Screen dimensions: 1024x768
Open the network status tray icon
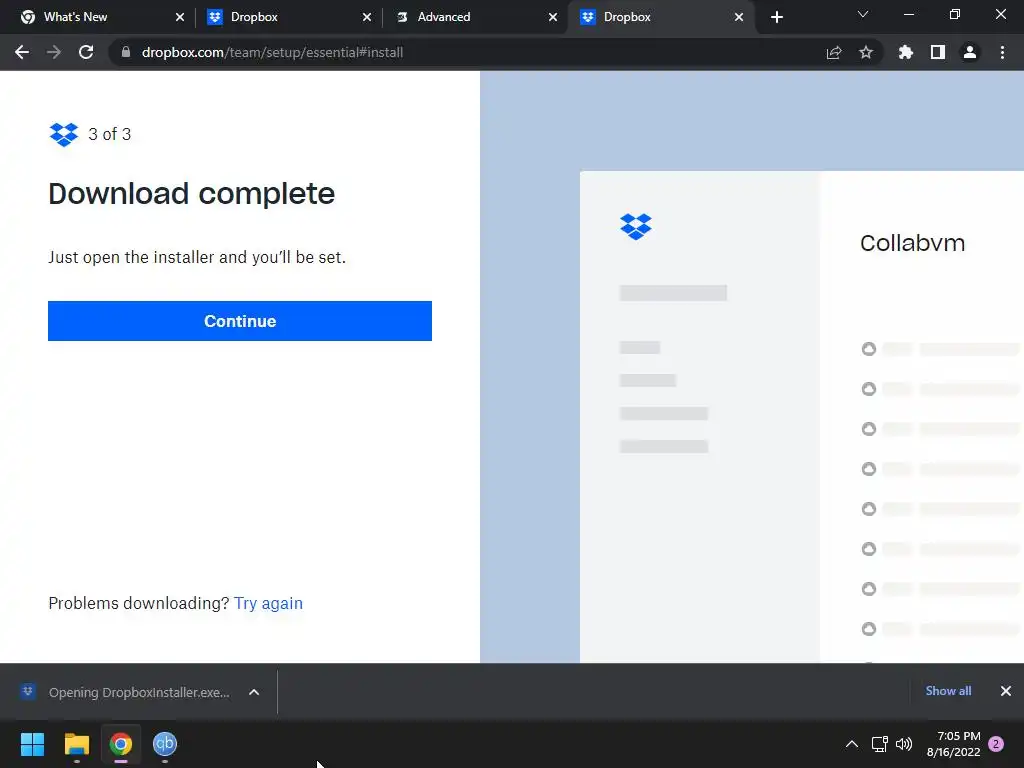point(880,744)
